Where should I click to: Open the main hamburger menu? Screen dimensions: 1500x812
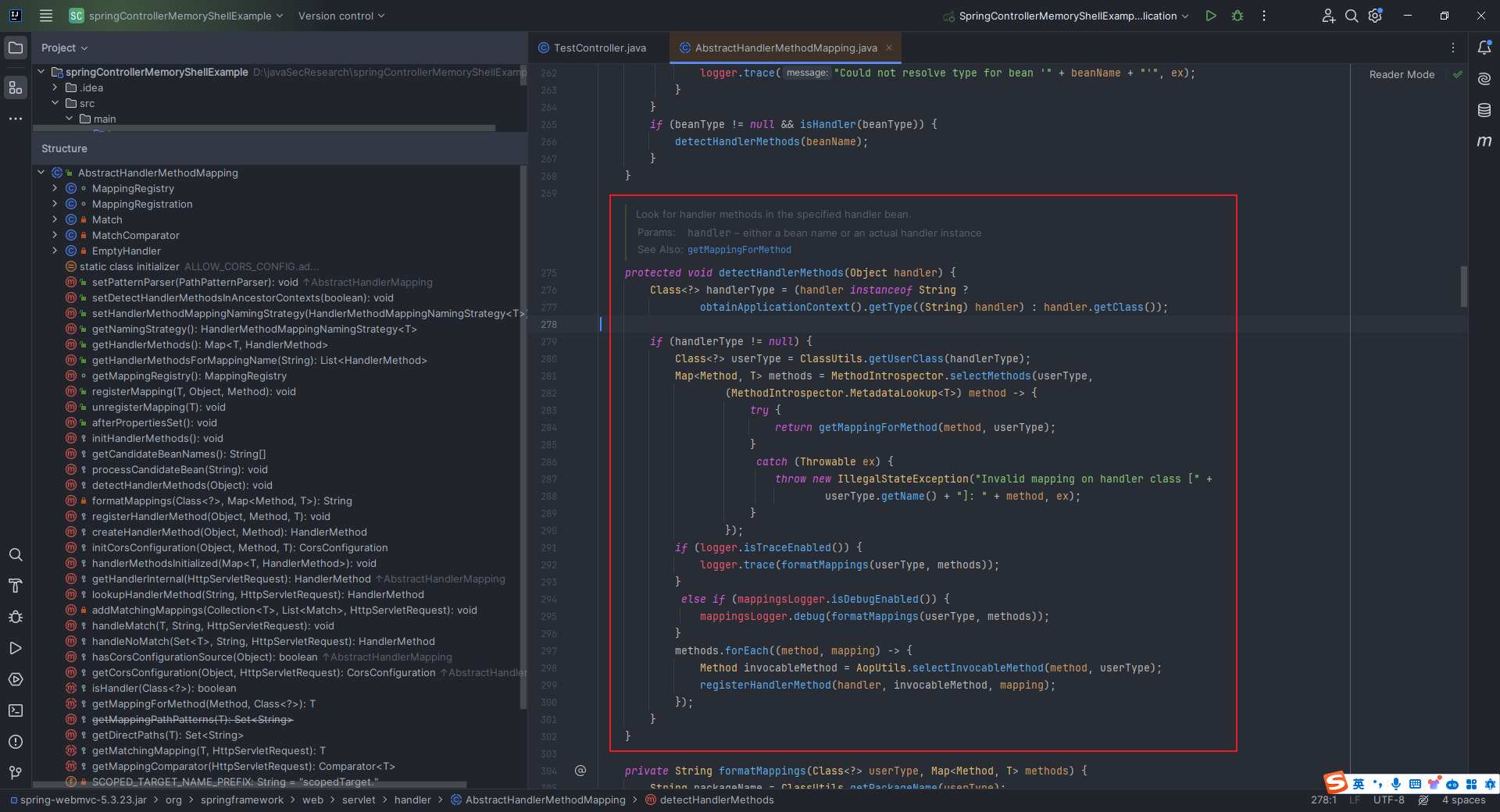[46, 16]
